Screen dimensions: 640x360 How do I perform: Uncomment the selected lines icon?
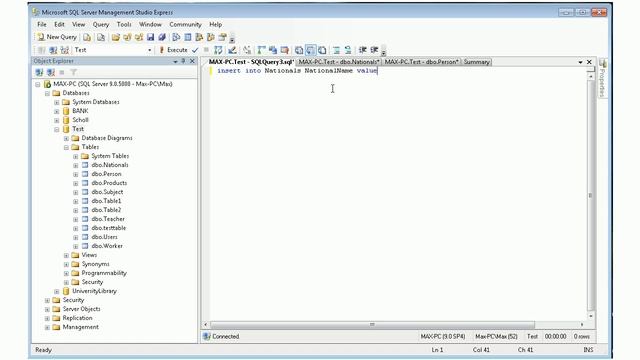click(348, 50)
